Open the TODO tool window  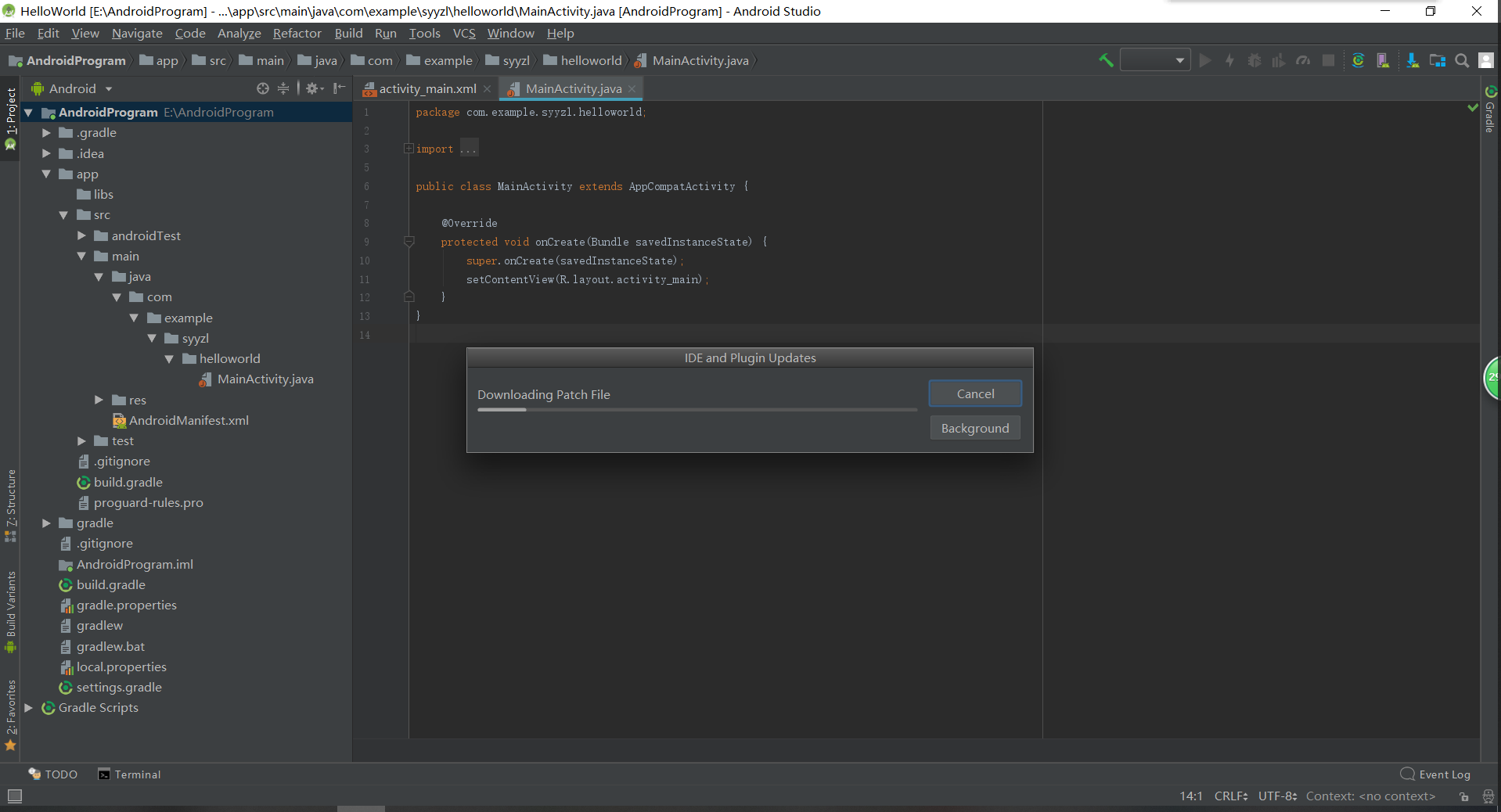pos(53,774)
